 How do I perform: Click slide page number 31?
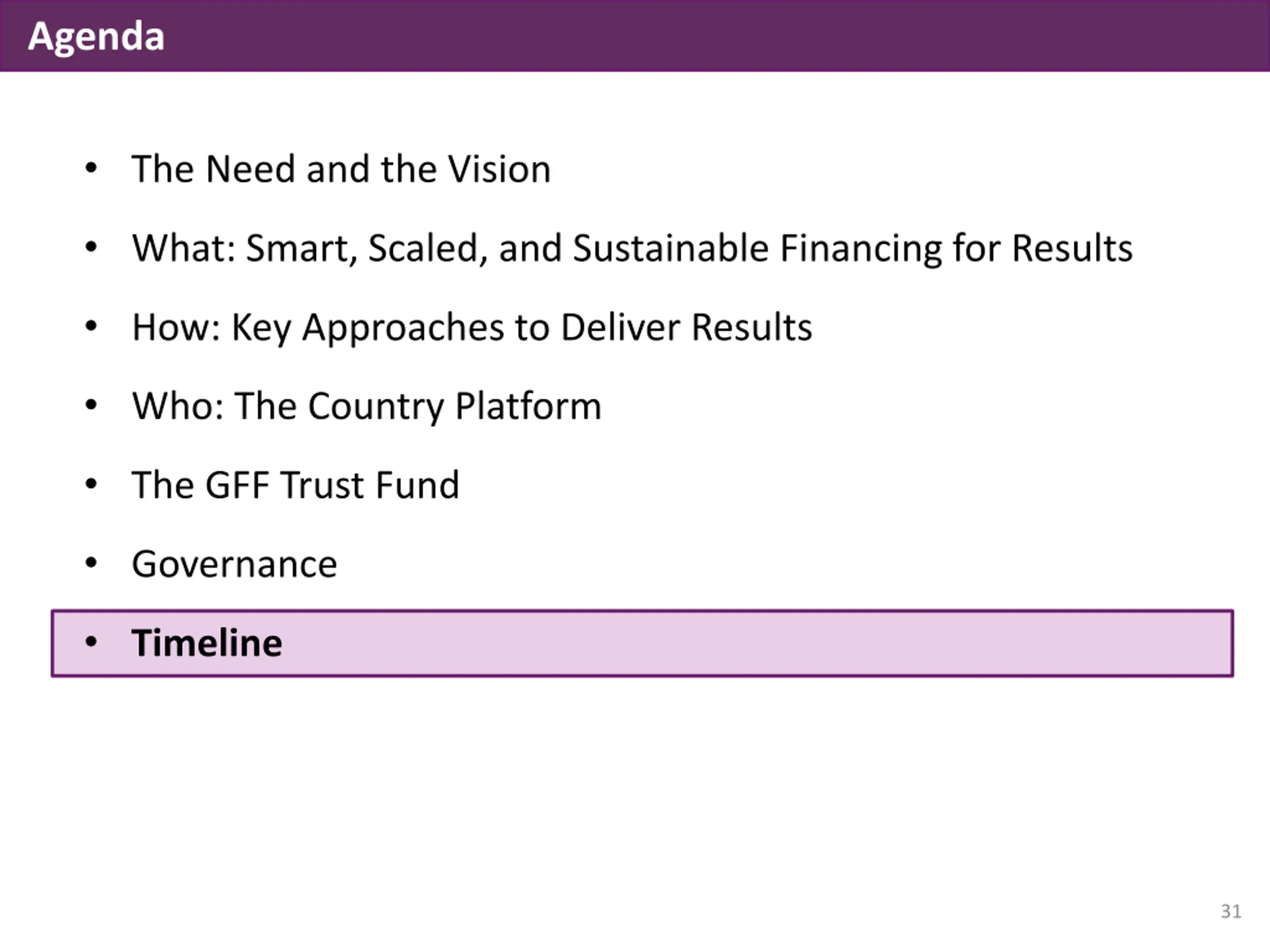pos(1231,911)
